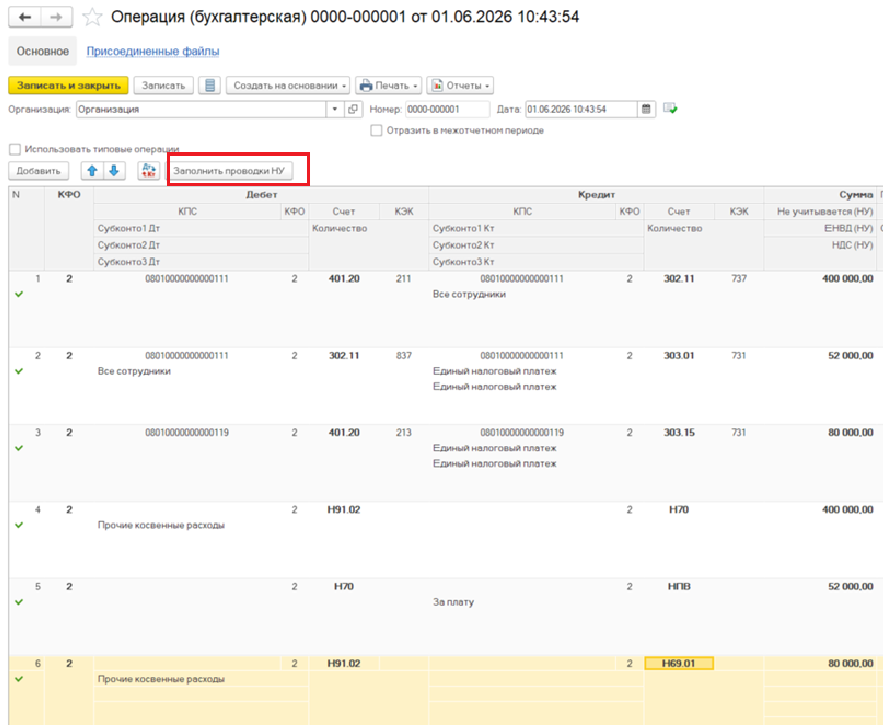Click the Дебет column group header
Screen dimensions: 883x725
[x=261, y=195]
